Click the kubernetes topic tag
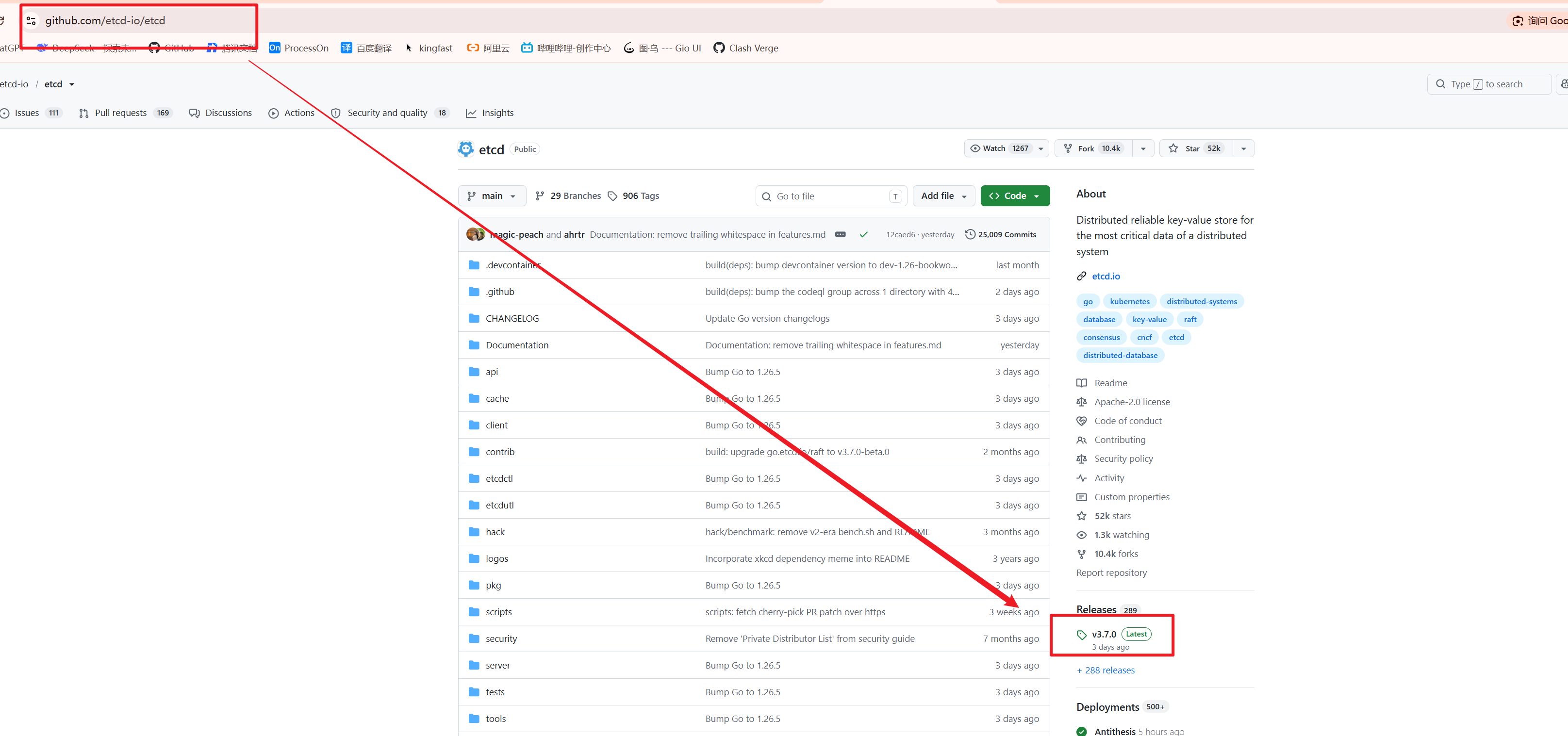This screenshot has height=736, width=1568. [1129, 301]
